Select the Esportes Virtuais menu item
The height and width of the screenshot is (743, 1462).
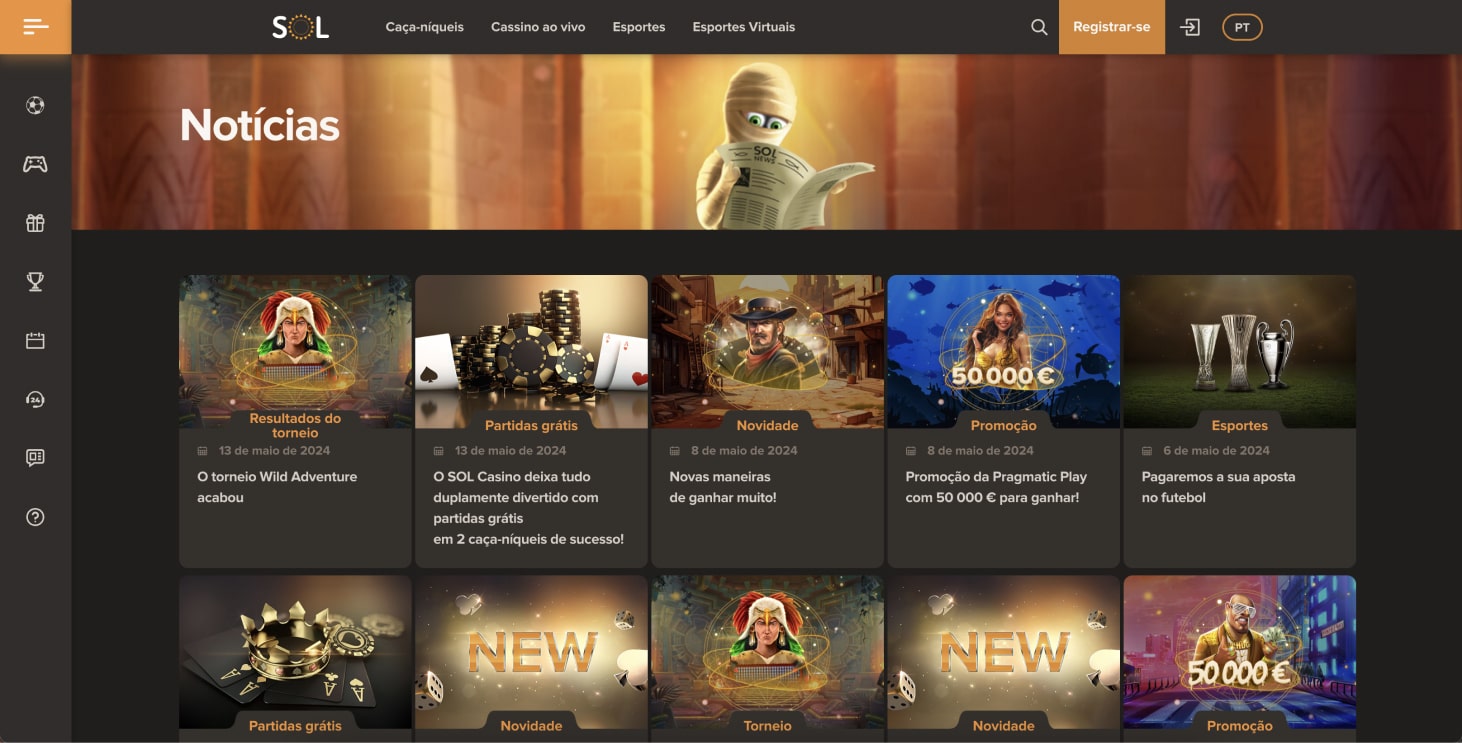point(744,27)
